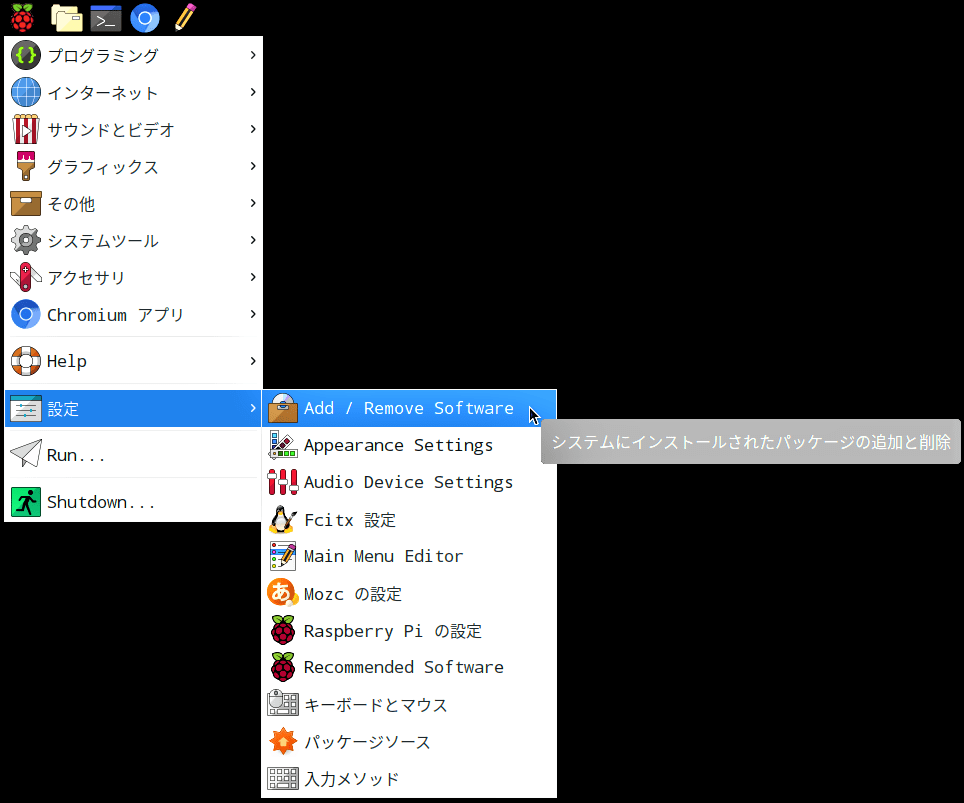
Task: Click the Chromium アプリ icon
Action: (26, 314)
